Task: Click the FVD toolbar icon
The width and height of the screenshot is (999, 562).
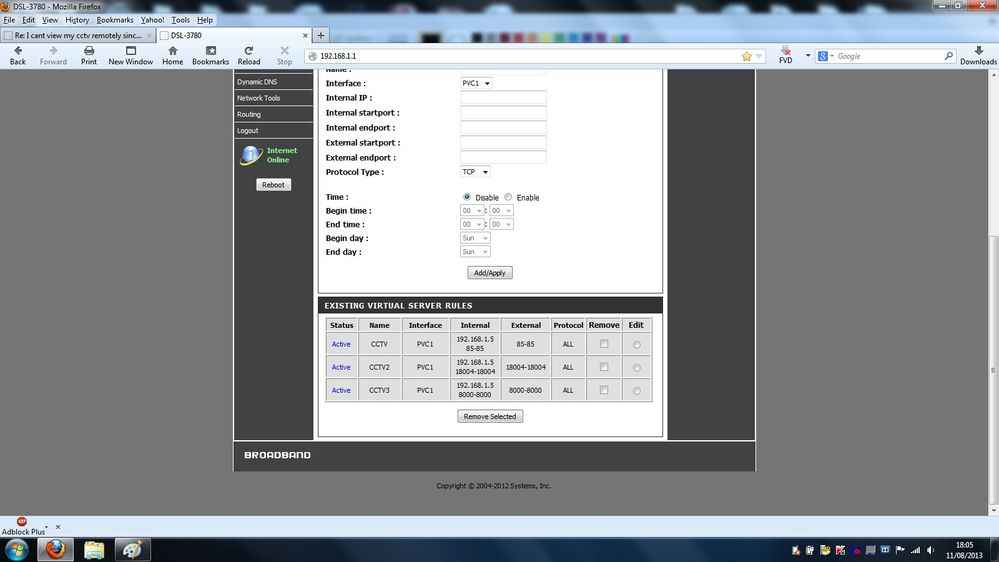Action: pyautogui.click(x=786, y=51)
